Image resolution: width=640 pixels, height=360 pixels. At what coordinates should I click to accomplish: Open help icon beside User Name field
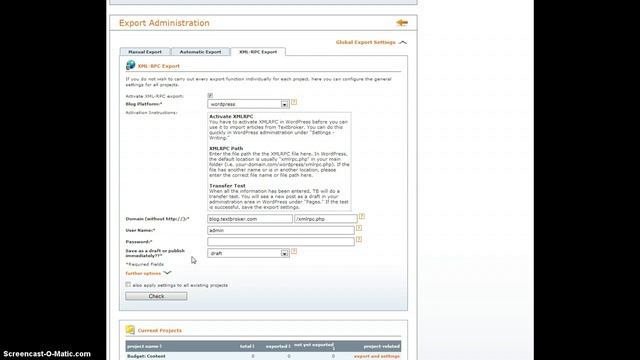(x=359, y=228)
